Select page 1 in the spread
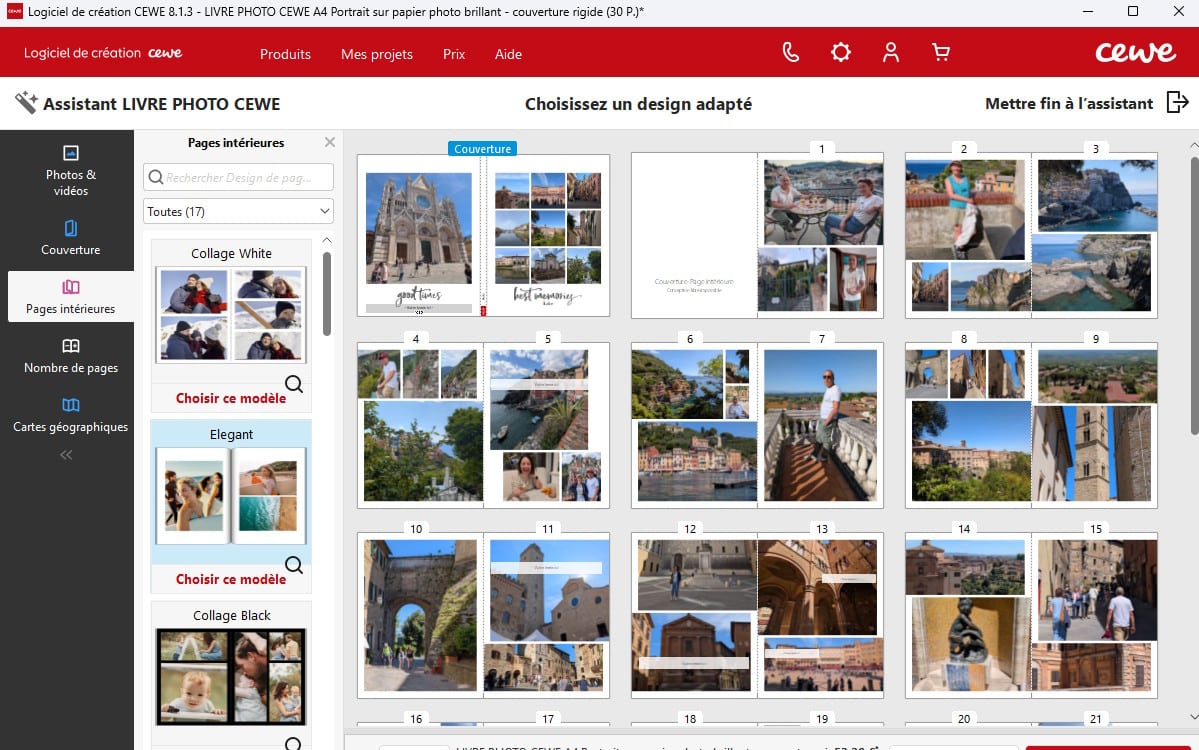This screenshot has width=1199, height=750. tap(820, 235)
